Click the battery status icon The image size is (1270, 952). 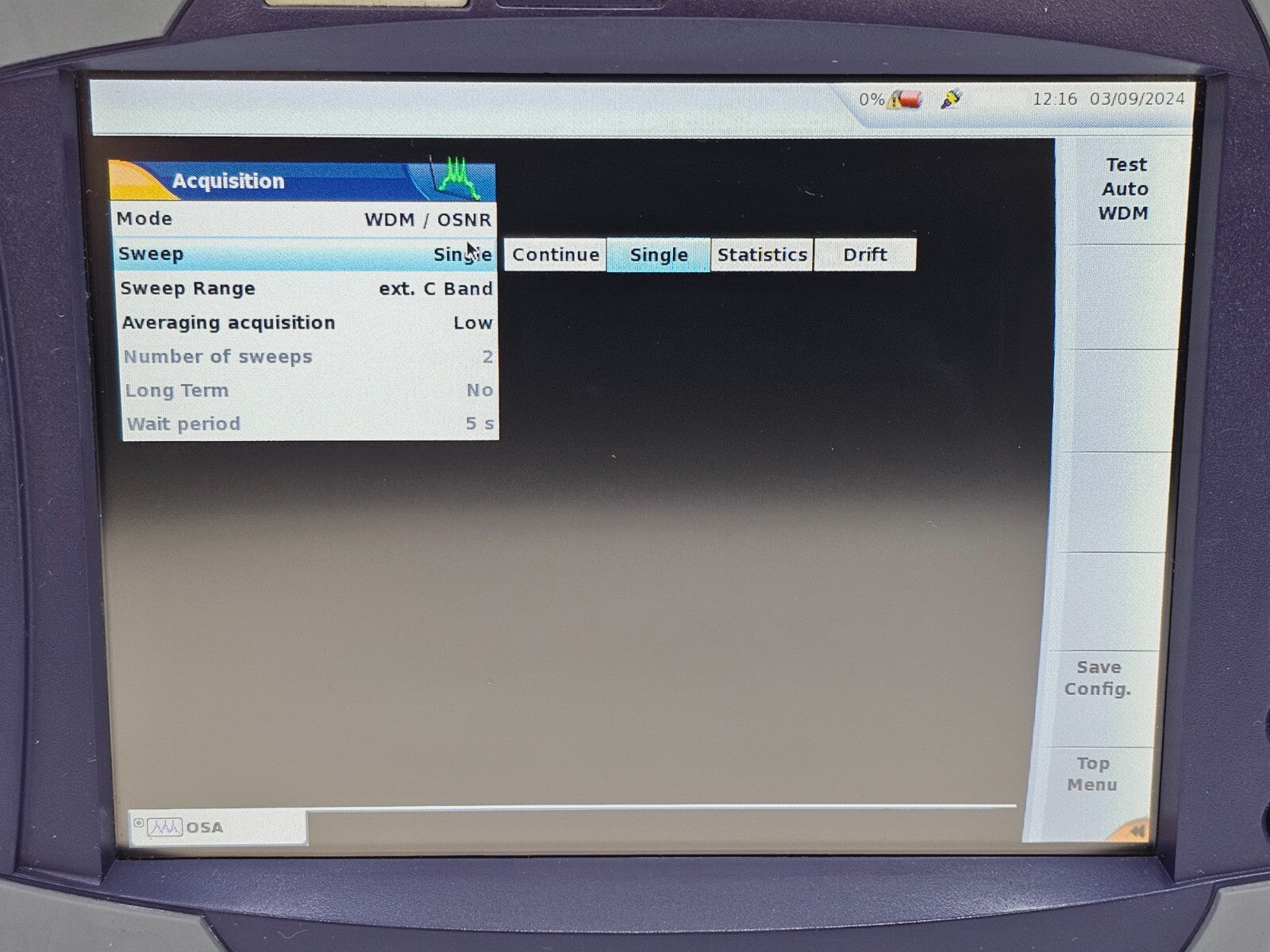906,100
